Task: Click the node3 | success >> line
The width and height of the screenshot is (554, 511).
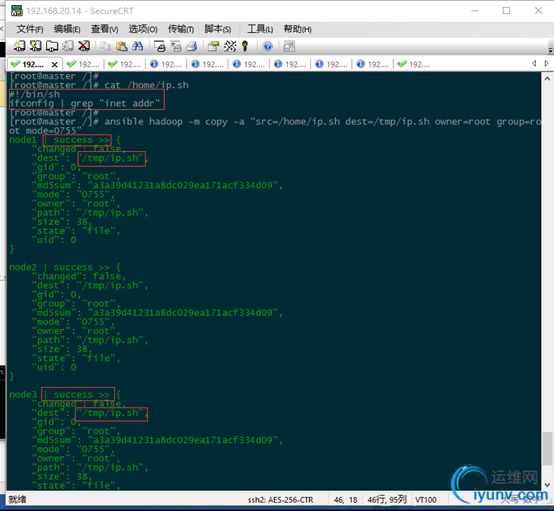Action: click(x=65, y=394)
